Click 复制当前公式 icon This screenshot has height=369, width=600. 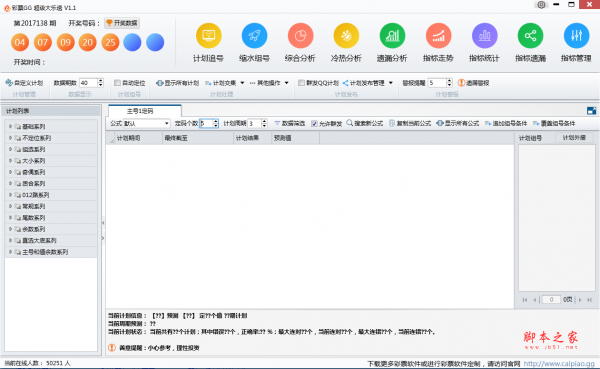coord(392,123)
